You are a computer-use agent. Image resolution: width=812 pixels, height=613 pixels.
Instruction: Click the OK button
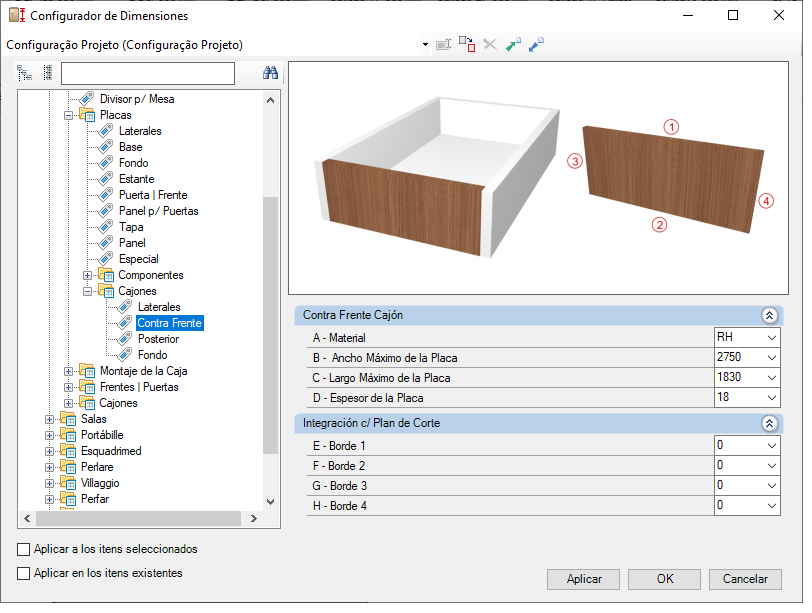tap(664, 579)
